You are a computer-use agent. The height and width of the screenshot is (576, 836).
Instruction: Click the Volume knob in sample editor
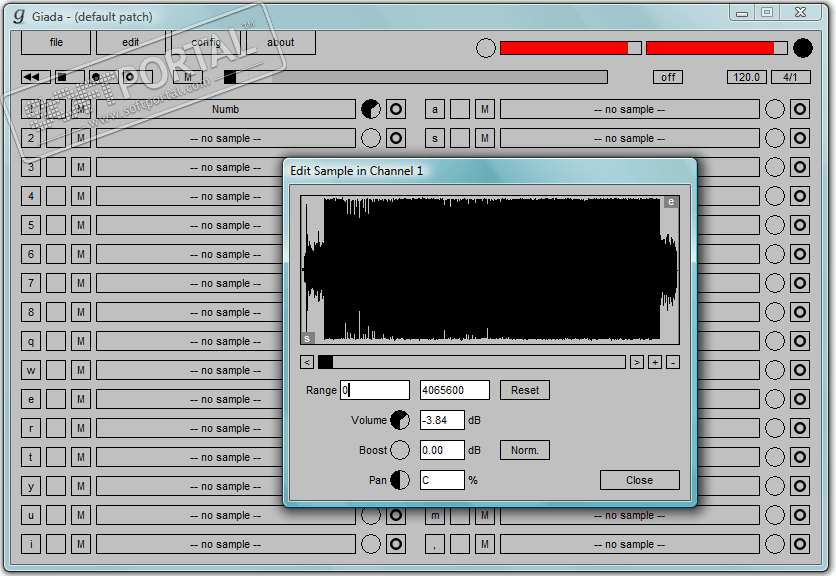400,420
